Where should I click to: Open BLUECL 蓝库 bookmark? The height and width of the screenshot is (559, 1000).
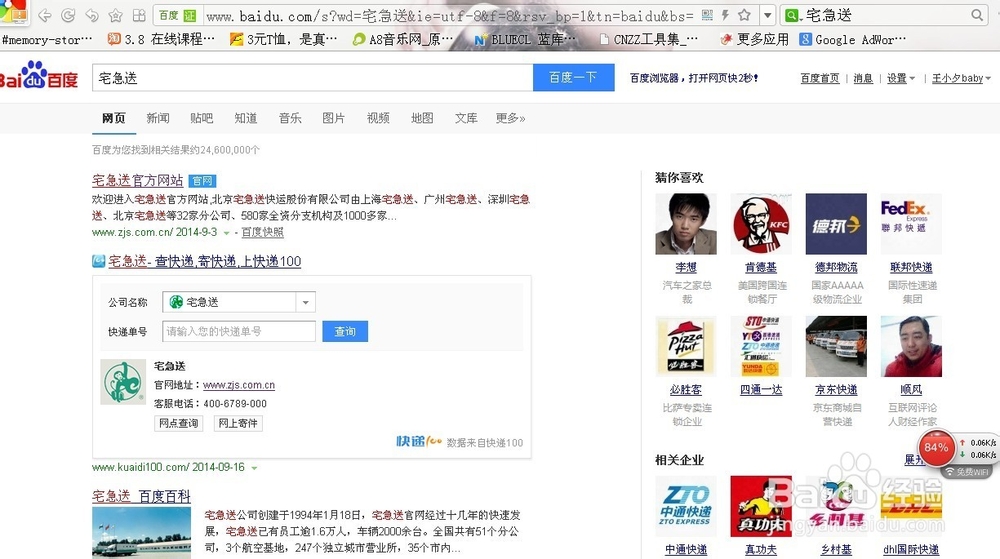coord(525,40)
